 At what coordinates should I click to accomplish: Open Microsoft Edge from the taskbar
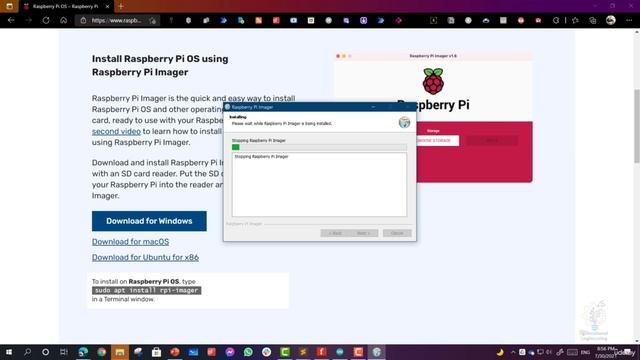point(83,352)
